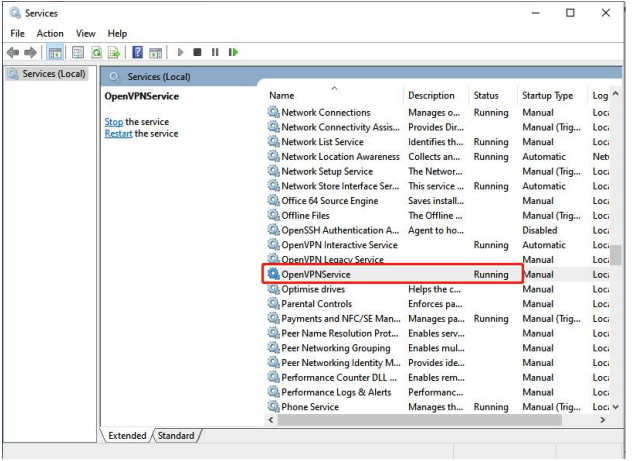Select the Network Connectivity Assis... service name
633x461 pixels.
tap(341, 127)
